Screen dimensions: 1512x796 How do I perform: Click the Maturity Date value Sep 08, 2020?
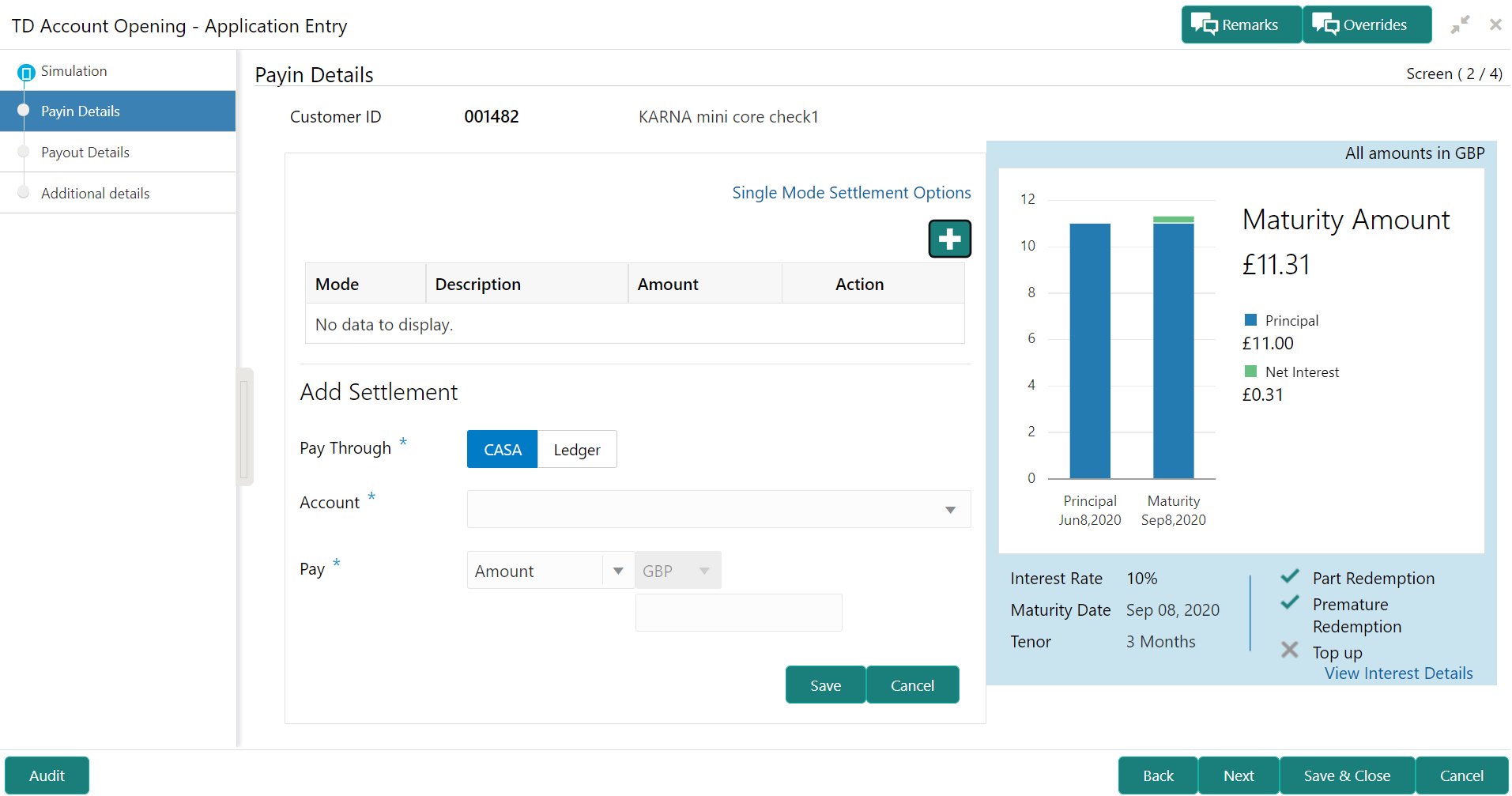click(1173, 610)
